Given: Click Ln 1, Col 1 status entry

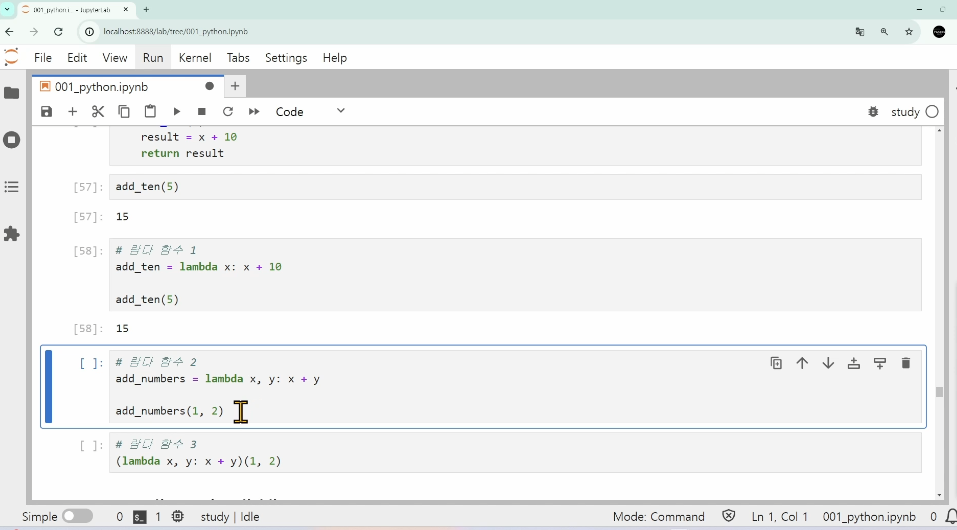Looking at the screenshot, I should coord(779,517).
